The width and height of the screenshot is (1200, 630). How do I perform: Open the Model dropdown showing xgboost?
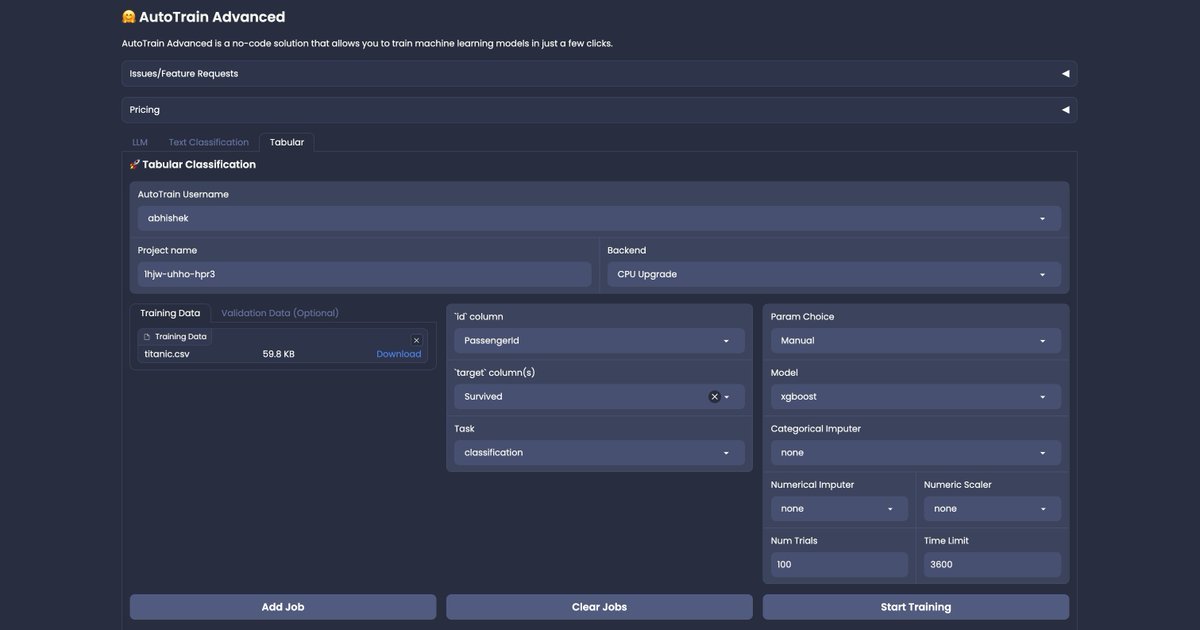point(915,397)
